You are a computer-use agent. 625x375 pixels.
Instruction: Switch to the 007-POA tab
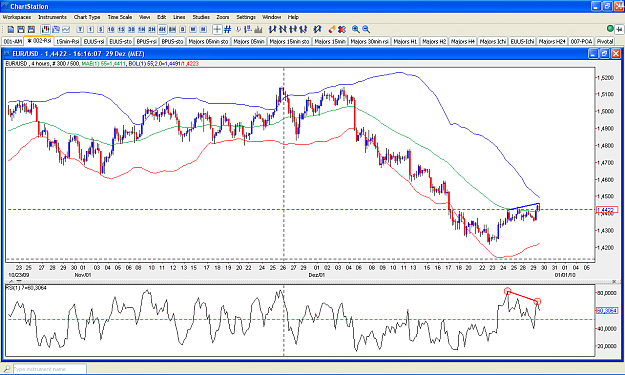click(x=581, y=41)
